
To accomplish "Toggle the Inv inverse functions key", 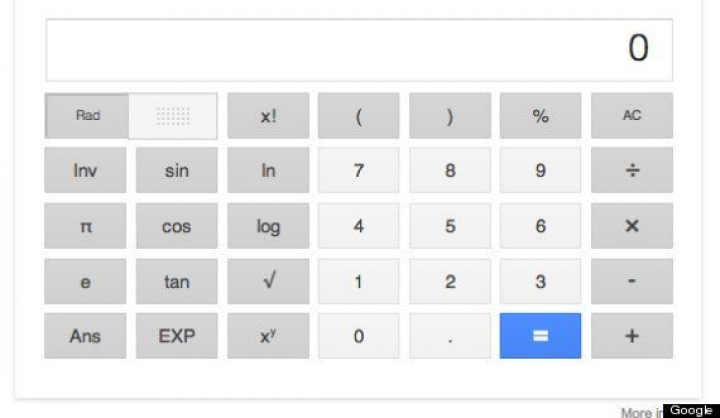I will point(85,171).
